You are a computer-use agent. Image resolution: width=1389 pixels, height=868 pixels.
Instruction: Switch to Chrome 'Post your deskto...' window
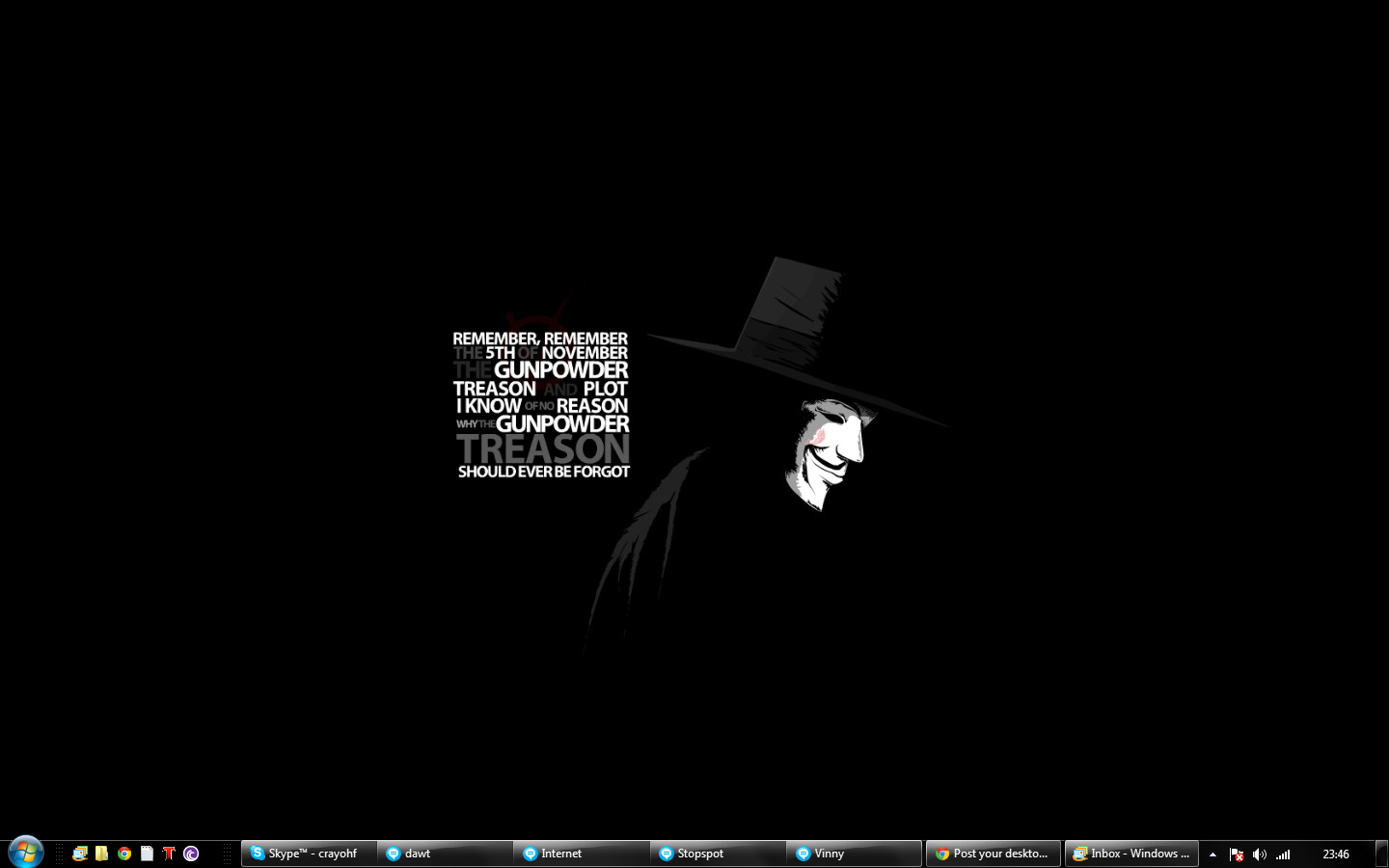click(993, 854)
